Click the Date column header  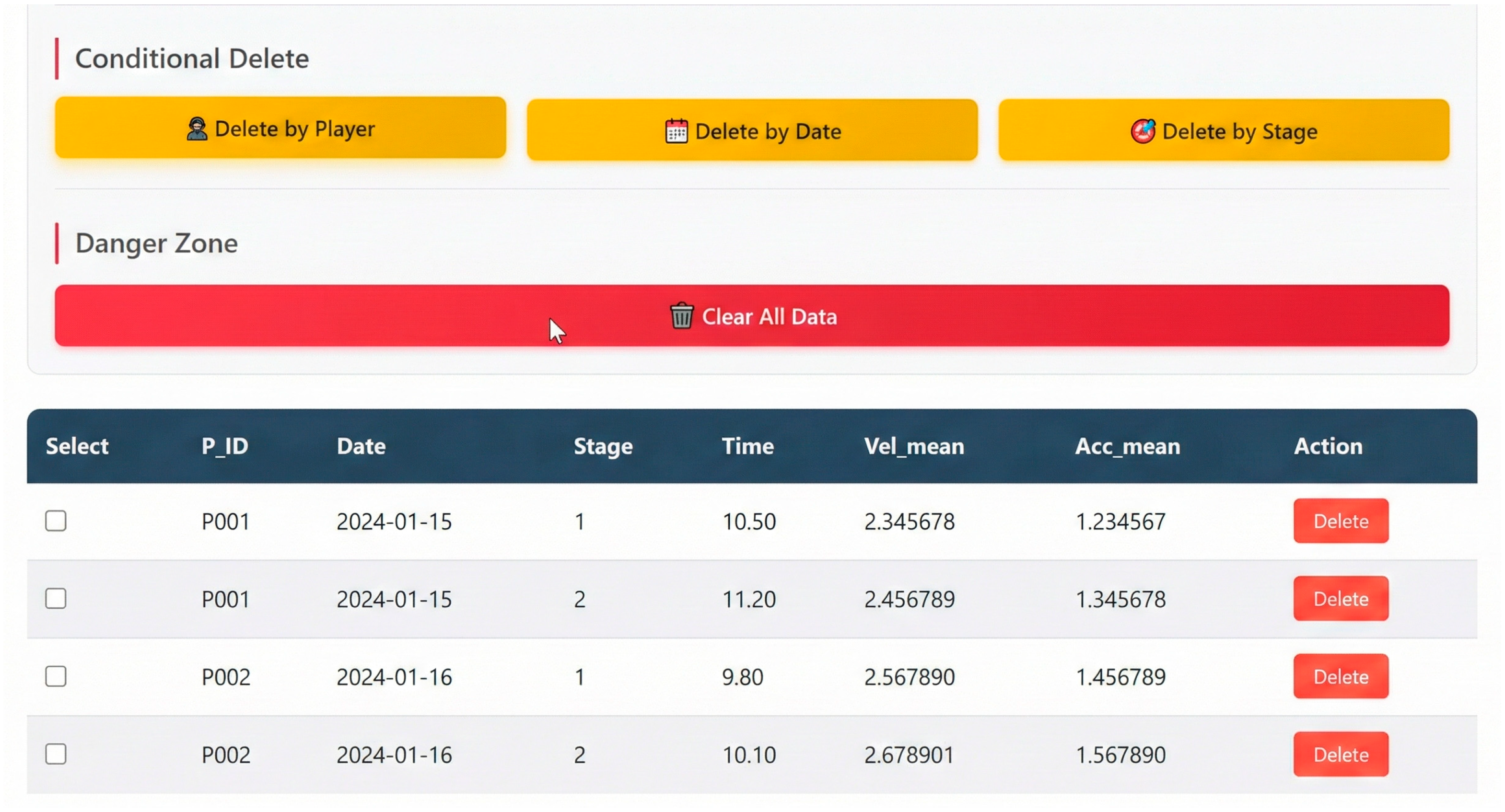361,446
